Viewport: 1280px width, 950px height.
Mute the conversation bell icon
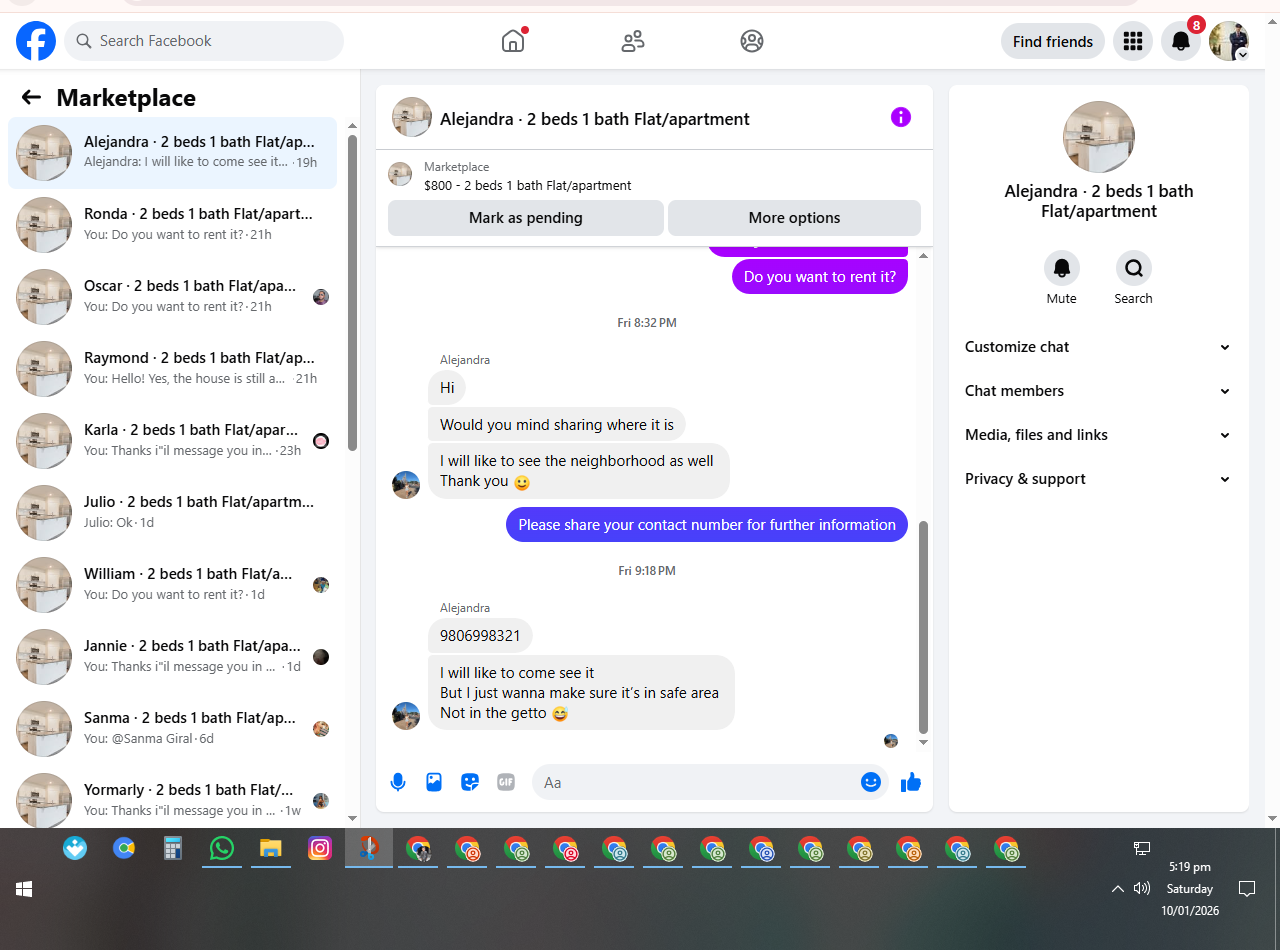point(1062,268)
